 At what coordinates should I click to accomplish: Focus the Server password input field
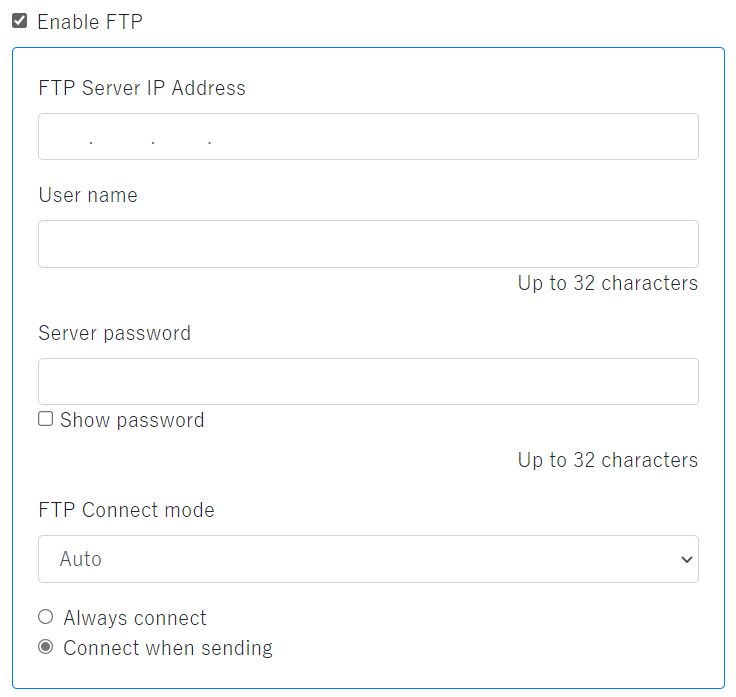[x=368, y=381]
